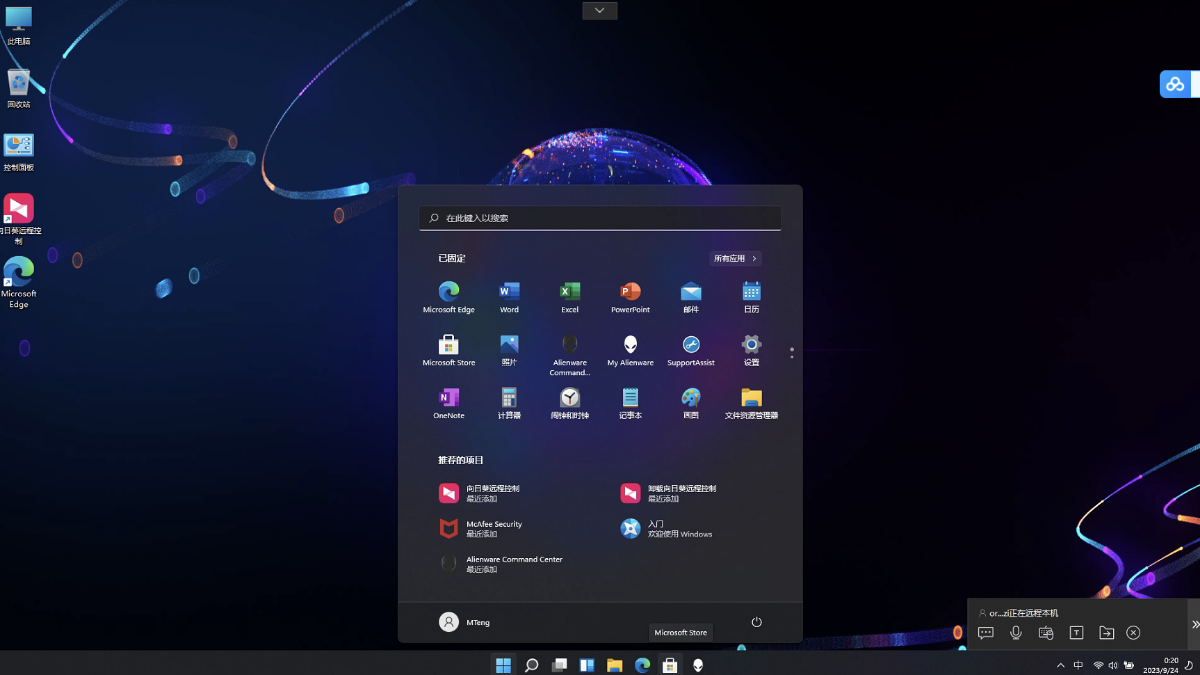Image resolution: width=1200 pixels, height=675 pixels.
Task: Select 向日葵远程控制 desktop shortcut
Action: click(x=18, y=219)
